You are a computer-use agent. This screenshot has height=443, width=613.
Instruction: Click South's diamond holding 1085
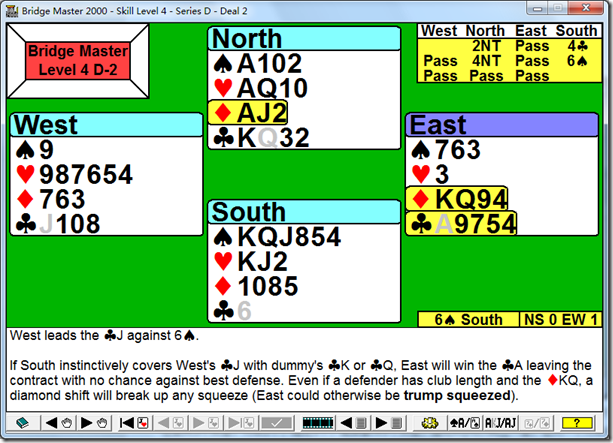click(256, 286)
